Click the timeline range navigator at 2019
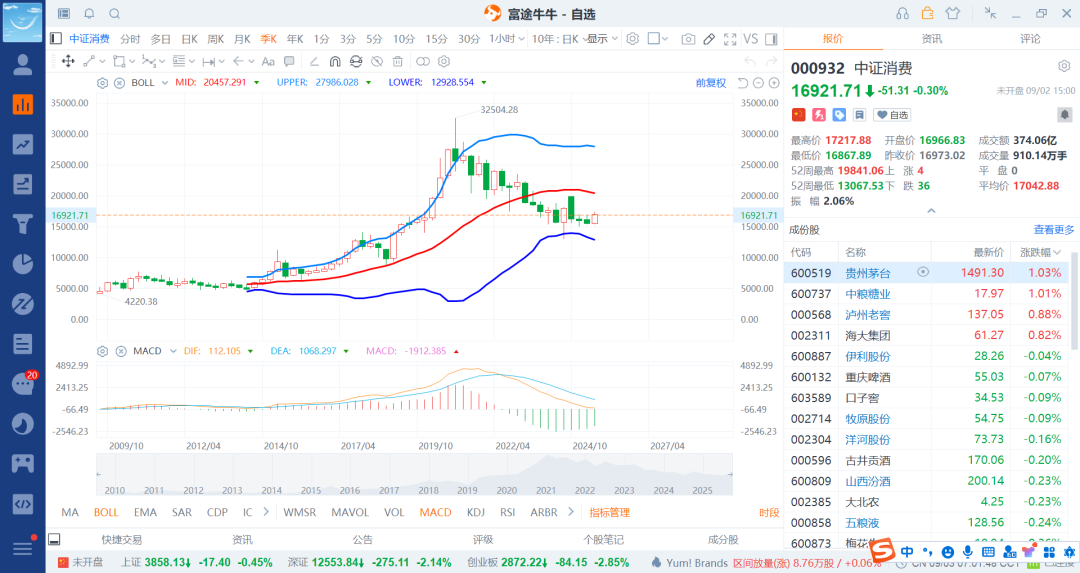The height and width of the screenshot is (573, 1080). coord(467,490)
